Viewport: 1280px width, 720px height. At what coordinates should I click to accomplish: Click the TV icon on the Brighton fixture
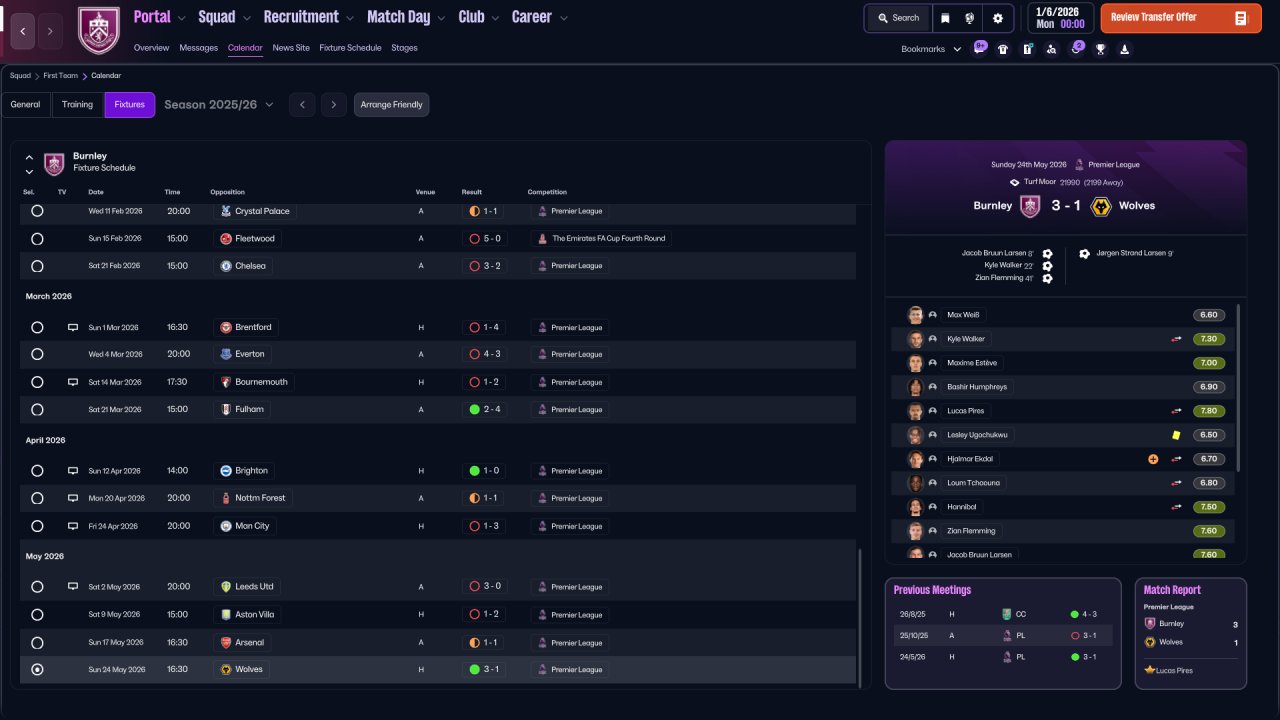(73, 471)
